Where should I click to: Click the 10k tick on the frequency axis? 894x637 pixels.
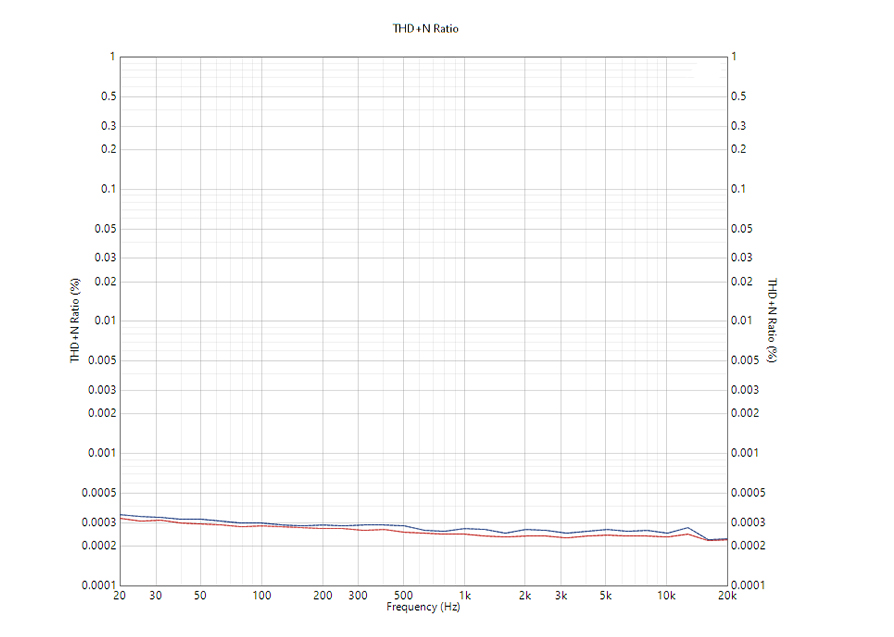pyautogui.click(x=666, y=596)
